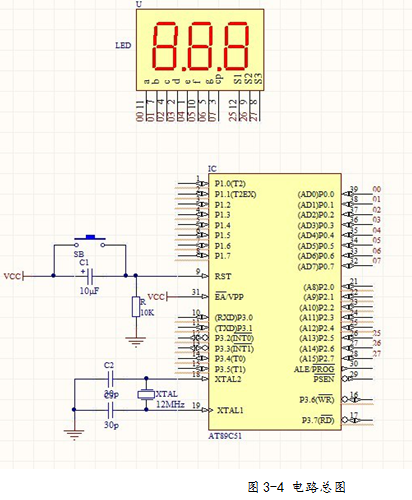Select the three-digit seven-segment LED display
Image resolution: width=412 pixels, height=500 pixels.
[200, 50]
